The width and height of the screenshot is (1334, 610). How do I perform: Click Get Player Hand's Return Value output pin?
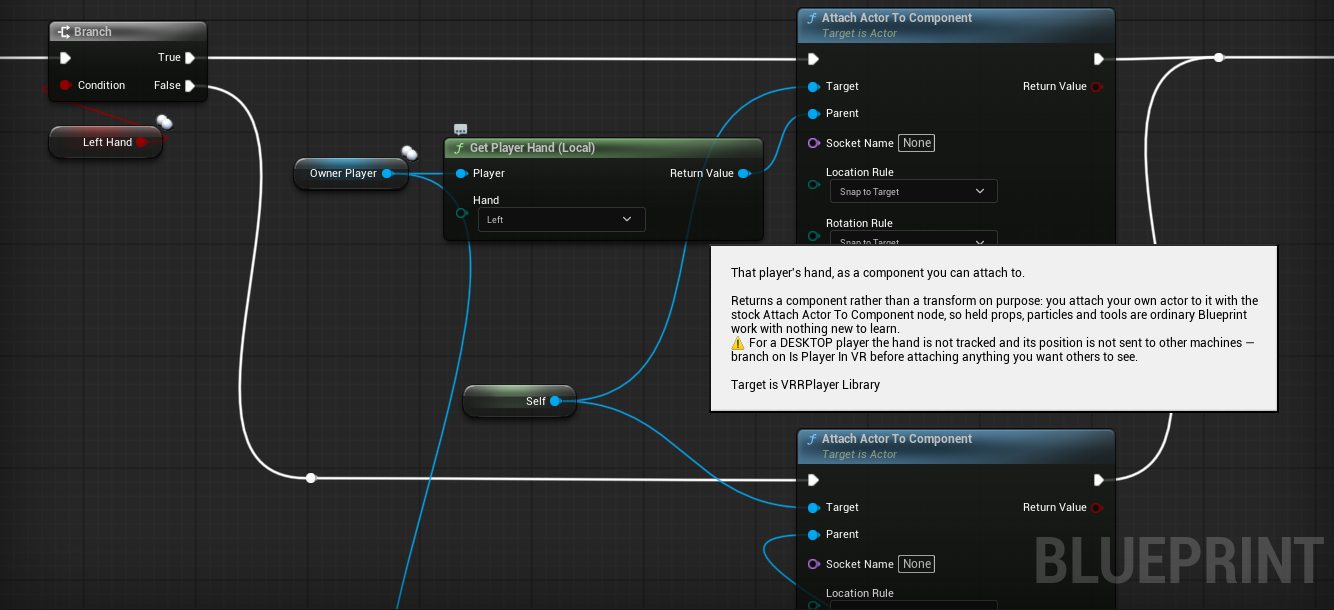(744, 173)
